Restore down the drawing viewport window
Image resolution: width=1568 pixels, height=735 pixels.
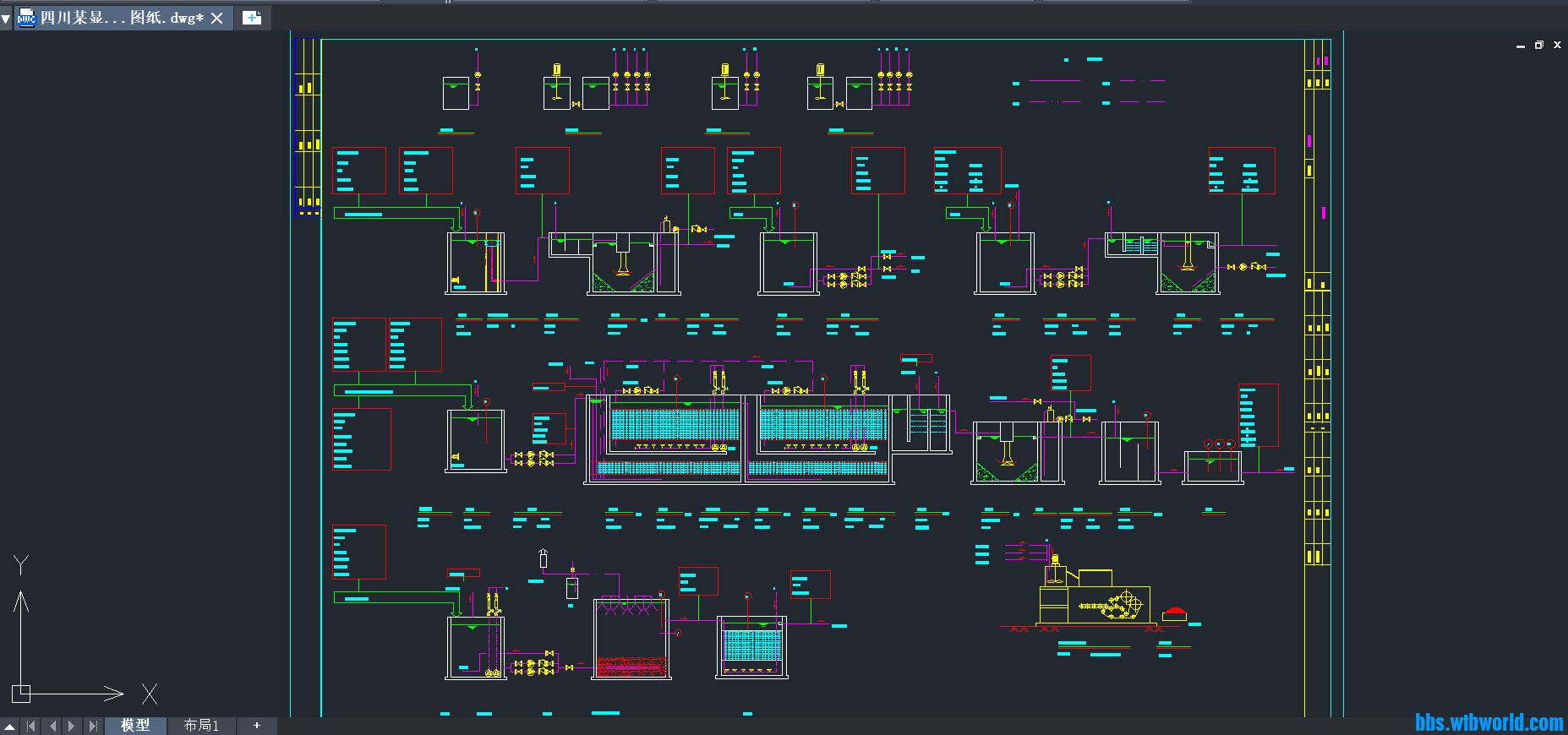click(1538, 46)
